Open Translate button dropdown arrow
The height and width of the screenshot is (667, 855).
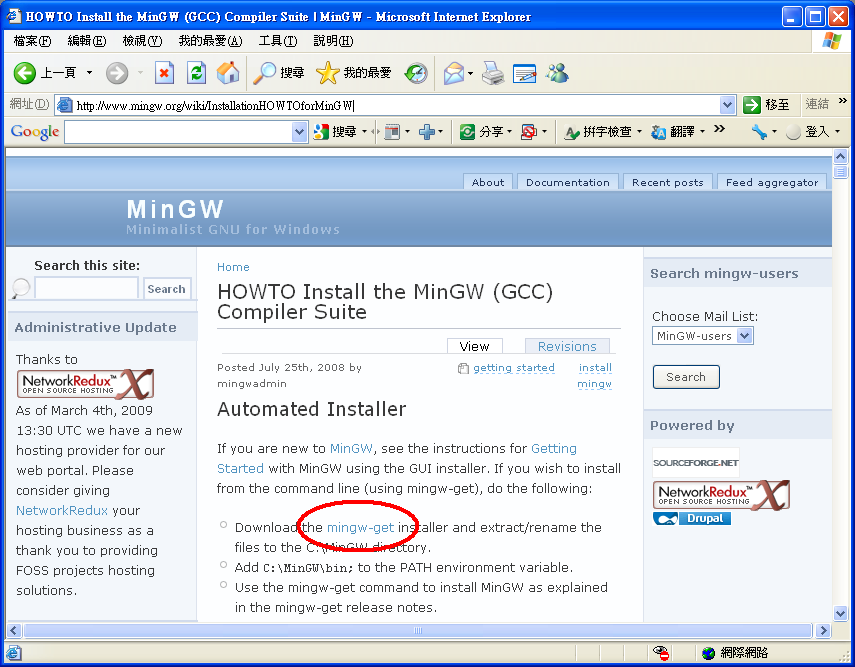click(x=702, y=131)
